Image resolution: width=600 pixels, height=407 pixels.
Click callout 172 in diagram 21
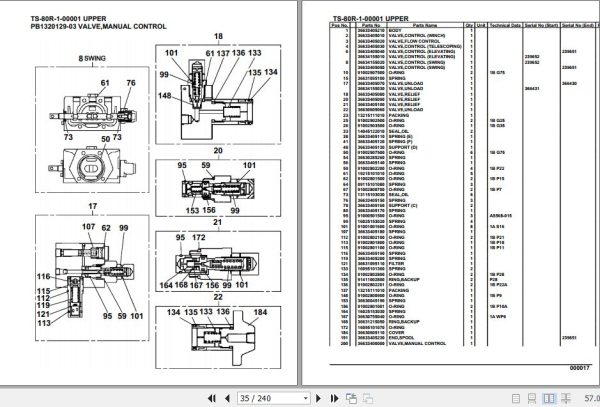click(x=199, y=238)
